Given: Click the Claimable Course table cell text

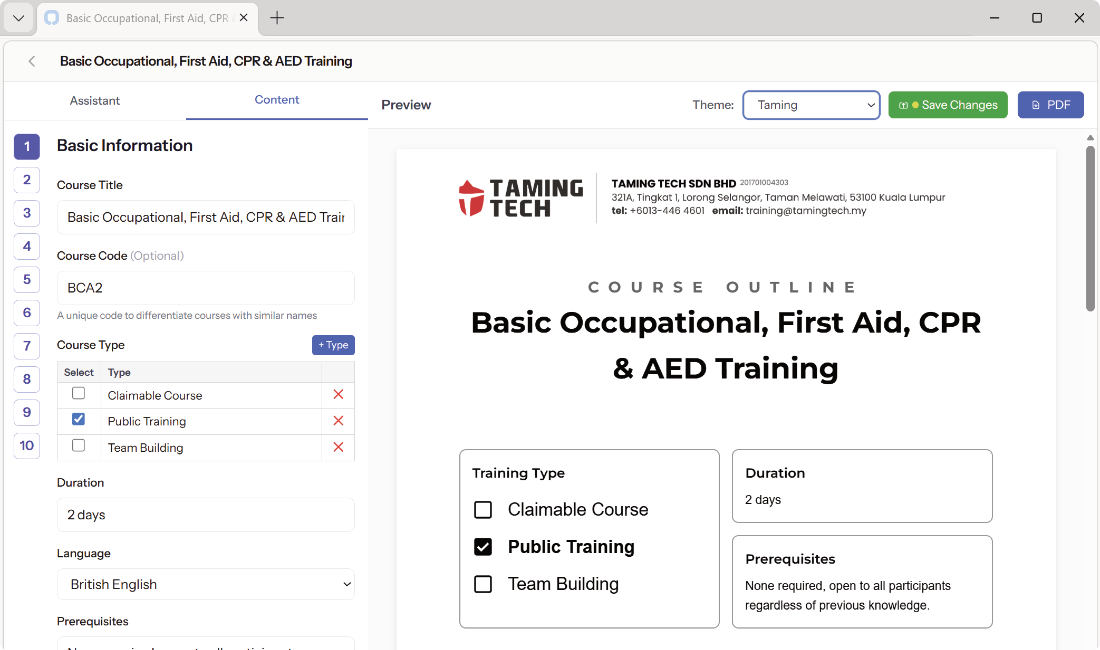Looking at the screenshot, I should tap(155, 395).
